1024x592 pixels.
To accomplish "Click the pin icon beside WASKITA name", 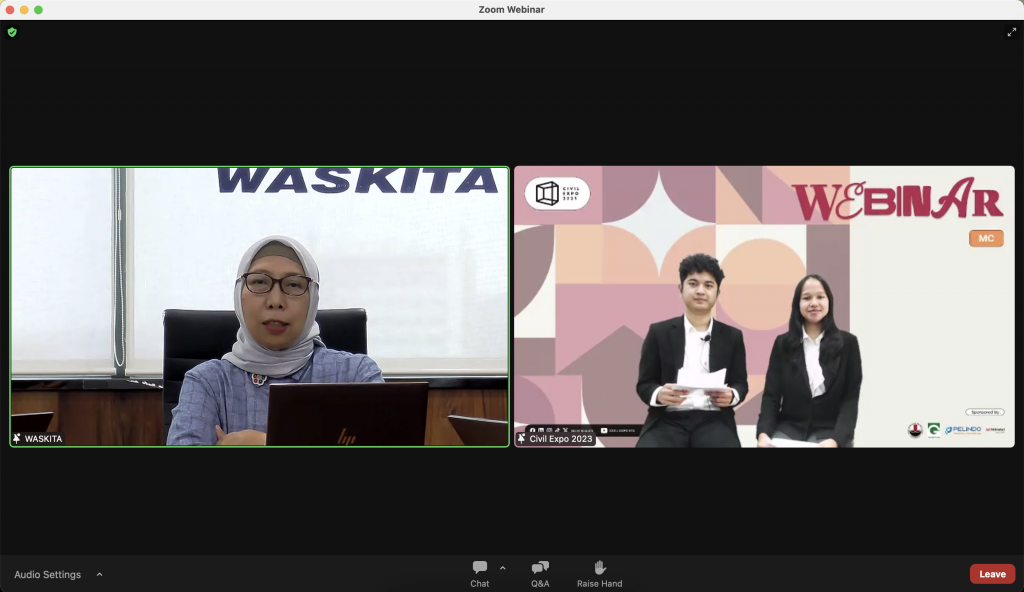I will click(x=16, y=438).
